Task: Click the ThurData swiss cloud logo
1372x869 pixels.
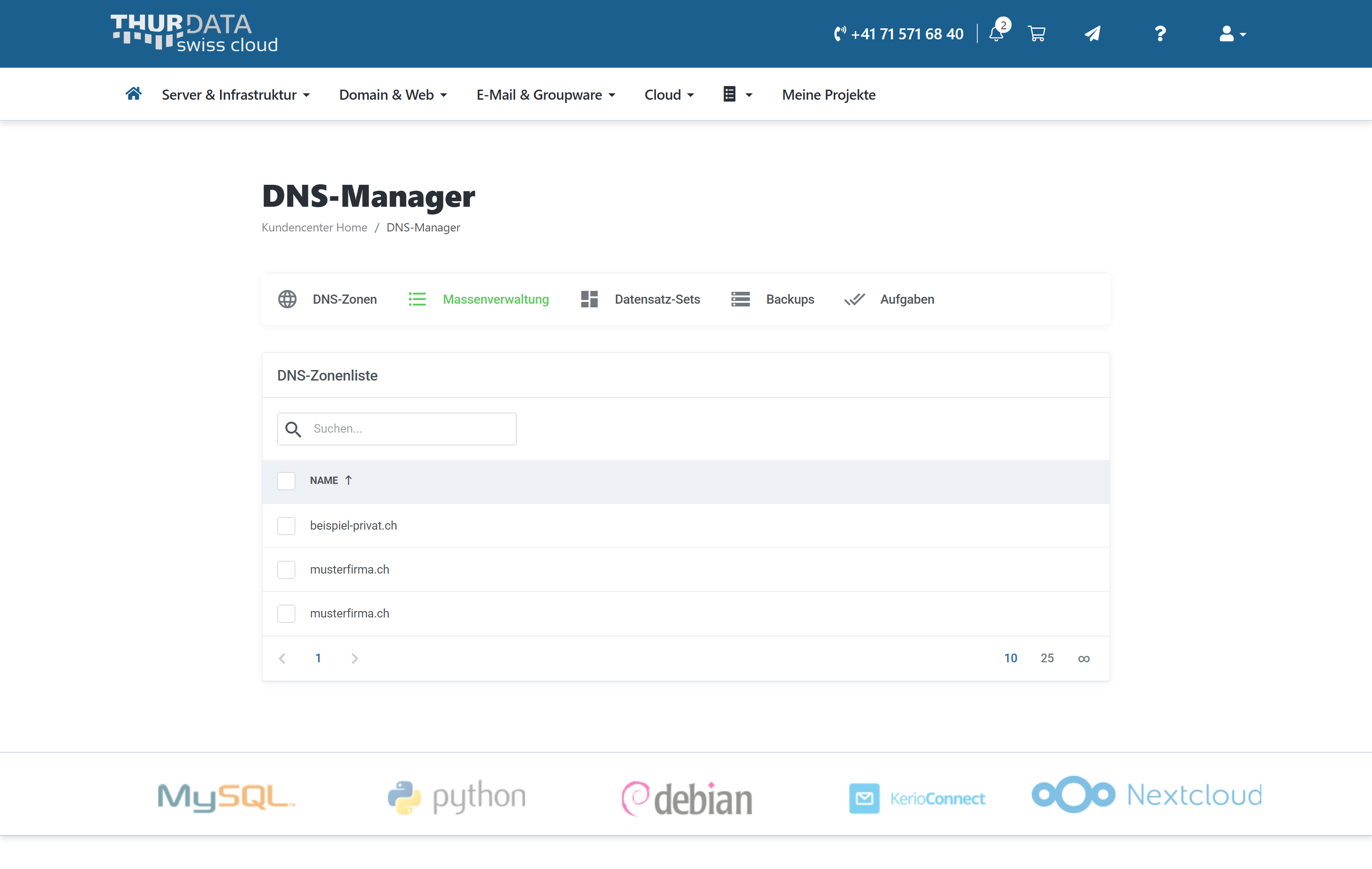Action: 194,34
